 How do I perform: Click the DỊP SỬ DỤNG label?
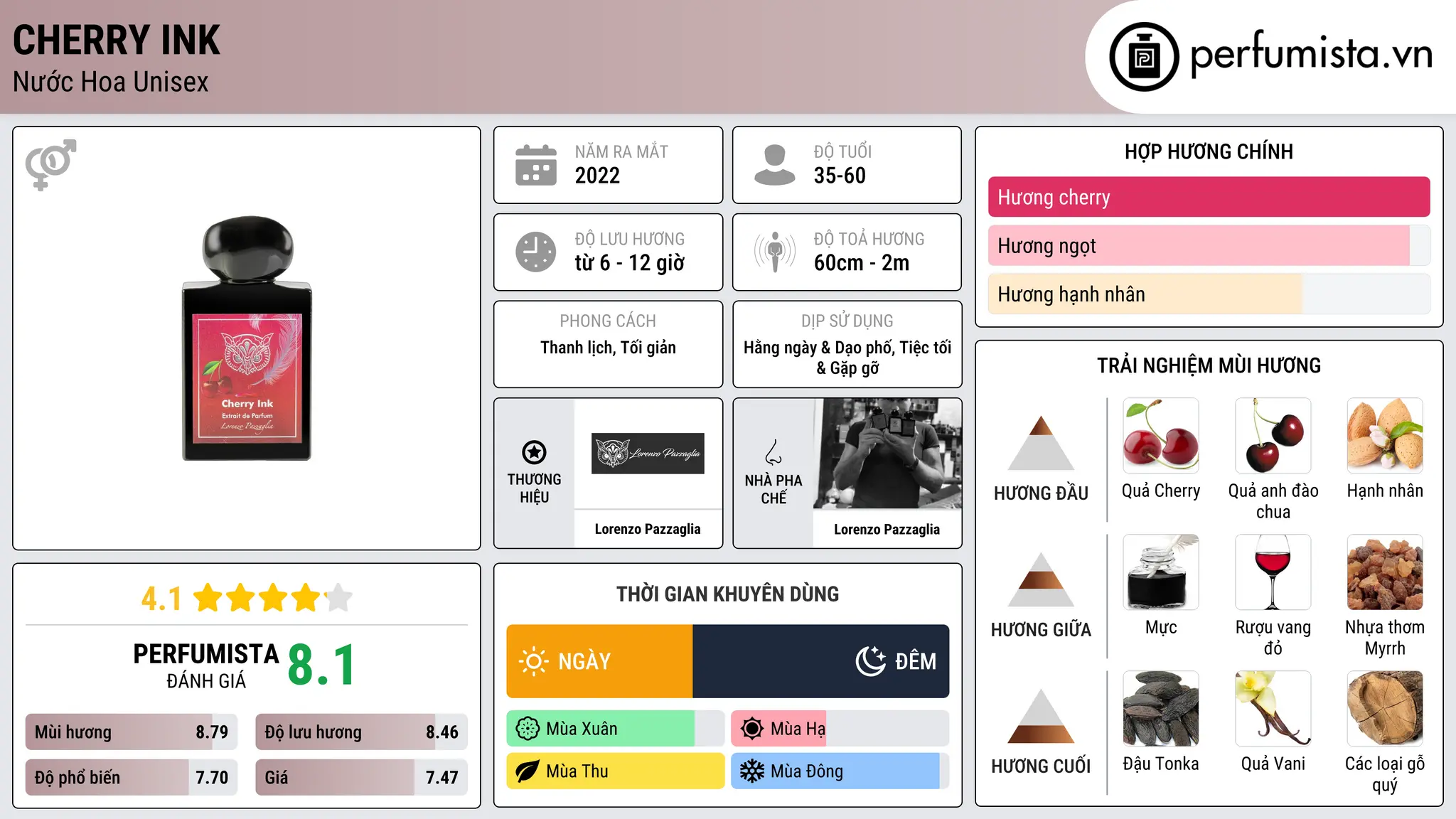coord(847,321)
